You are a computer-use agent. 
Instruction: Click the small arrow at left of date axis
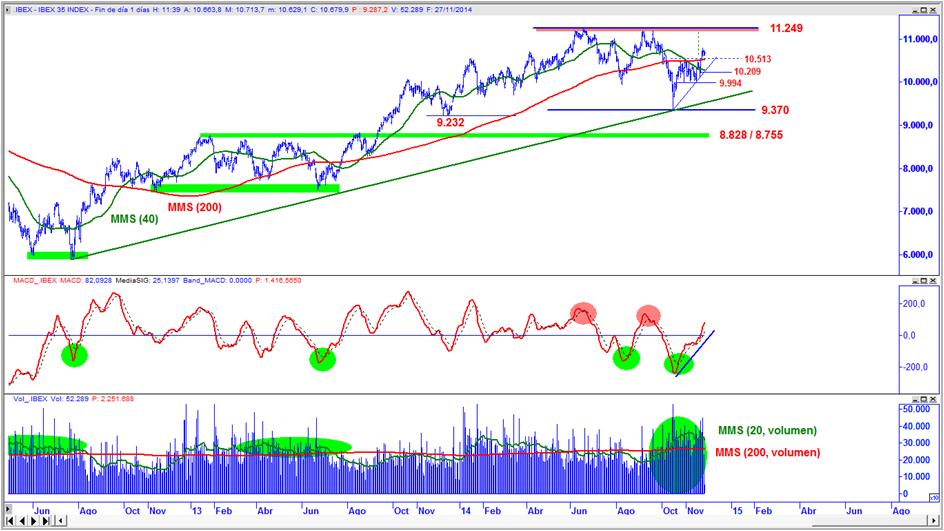[8, 509]
